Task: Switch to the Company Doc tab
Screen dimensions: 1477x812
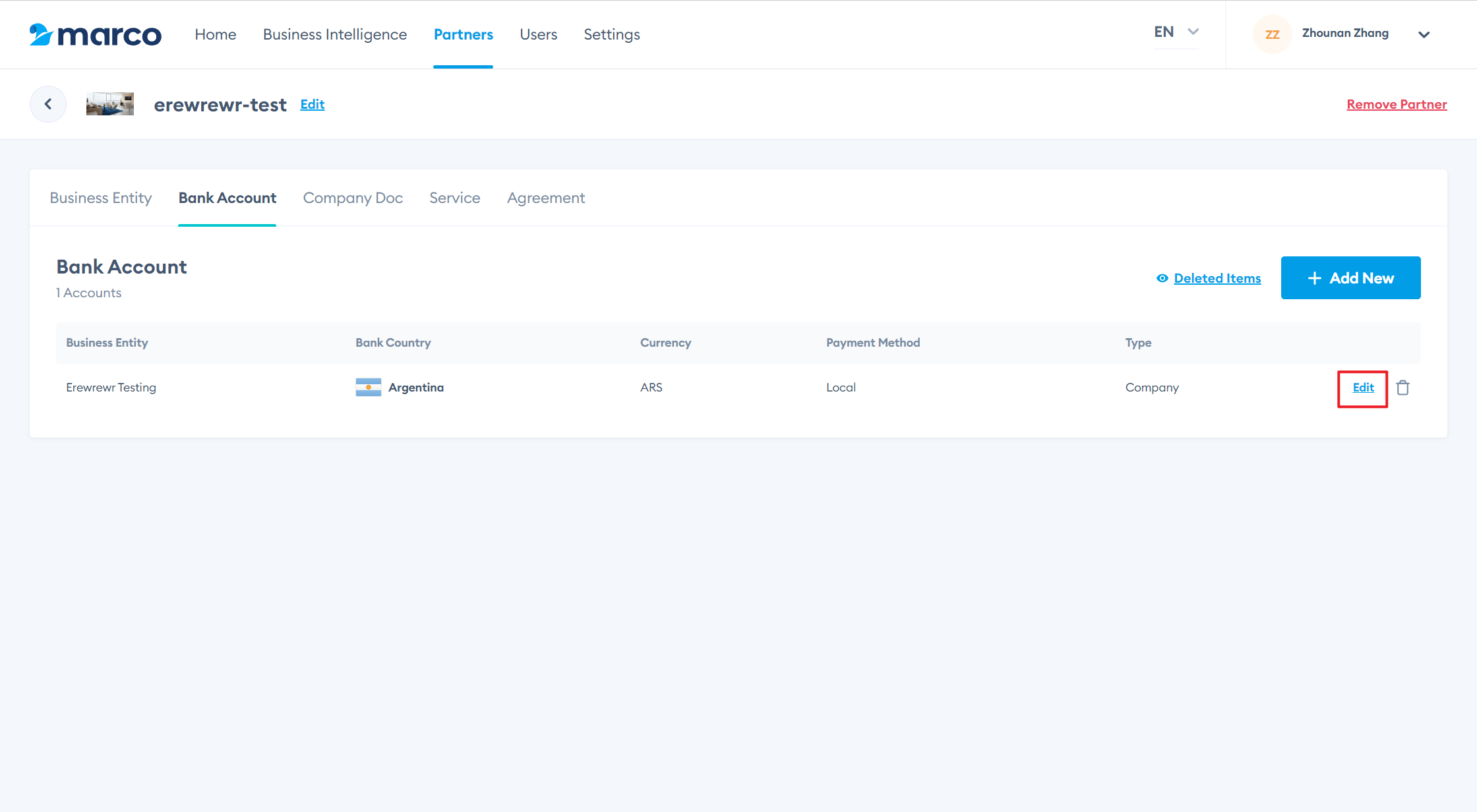Action: 353,198
